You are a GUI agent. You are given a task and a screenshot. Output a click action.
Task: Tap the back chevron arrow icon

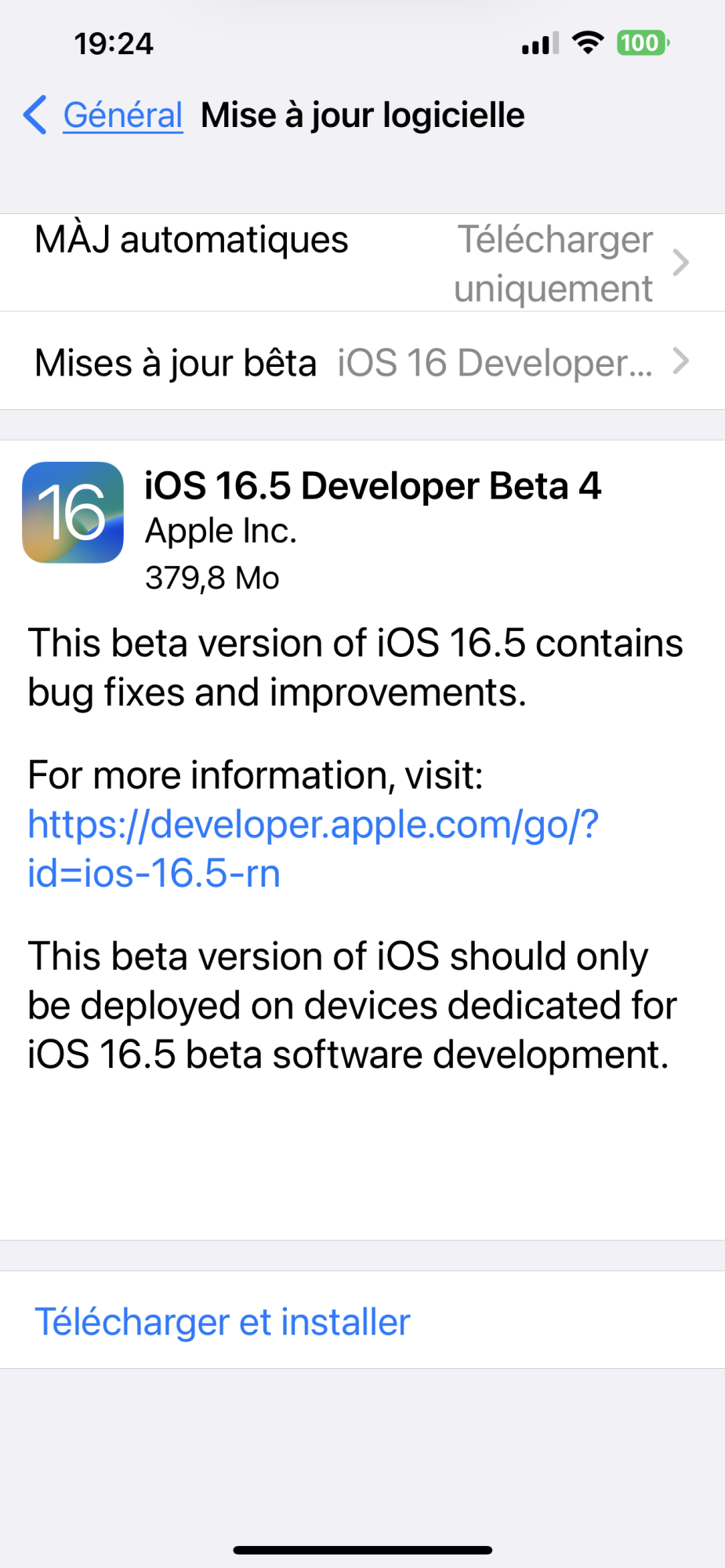point(35,115)
